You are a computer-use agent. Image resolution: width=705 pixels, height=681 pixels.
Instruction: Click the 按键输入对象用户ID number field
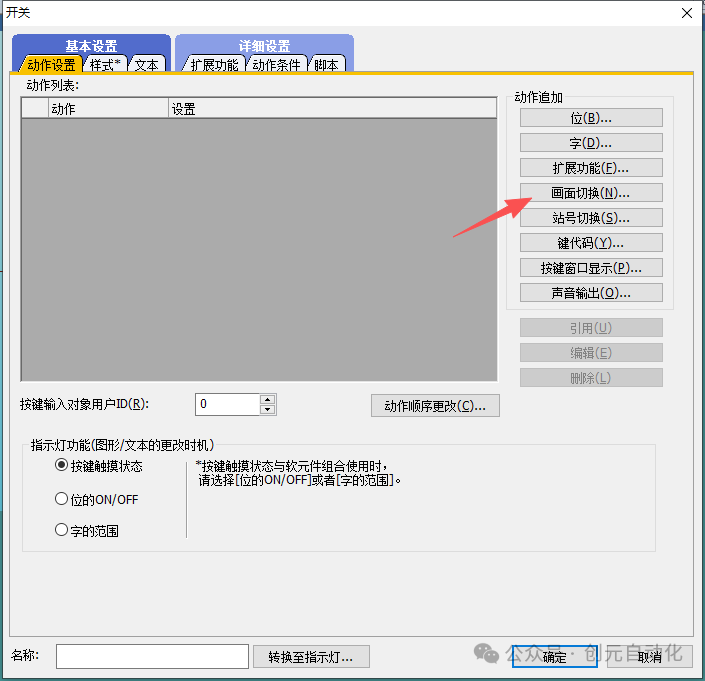(228, 404)
